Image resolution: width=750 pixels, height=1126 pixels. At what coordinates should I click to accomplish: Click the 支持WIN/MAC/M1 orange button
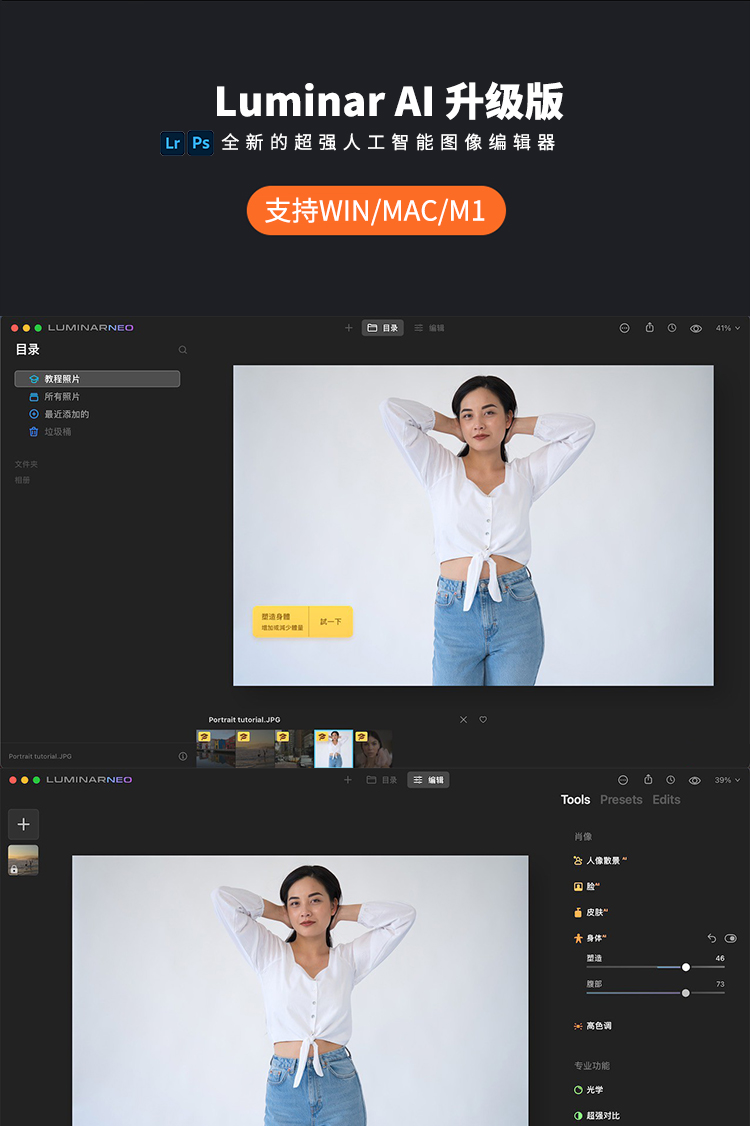[376, 211]
